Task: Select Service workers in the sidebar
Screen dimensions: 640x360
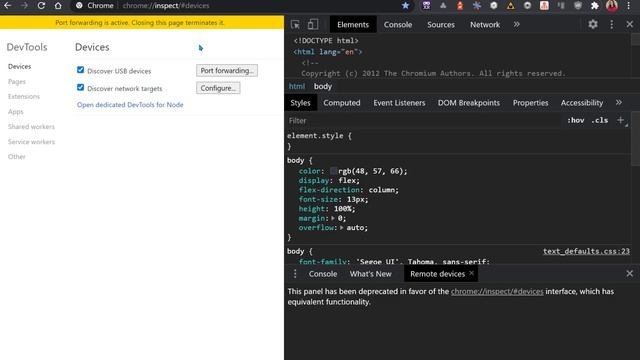Action: (31, 142)
